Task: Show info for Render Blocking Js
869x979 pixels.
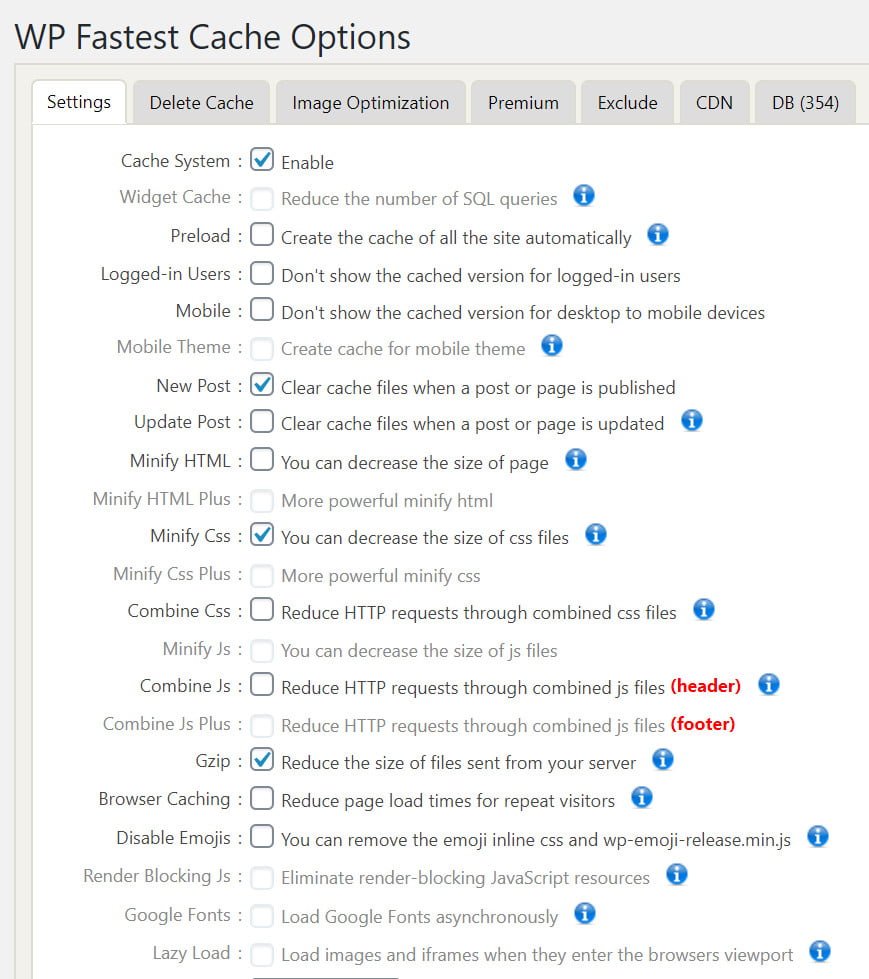Action: 677,875
